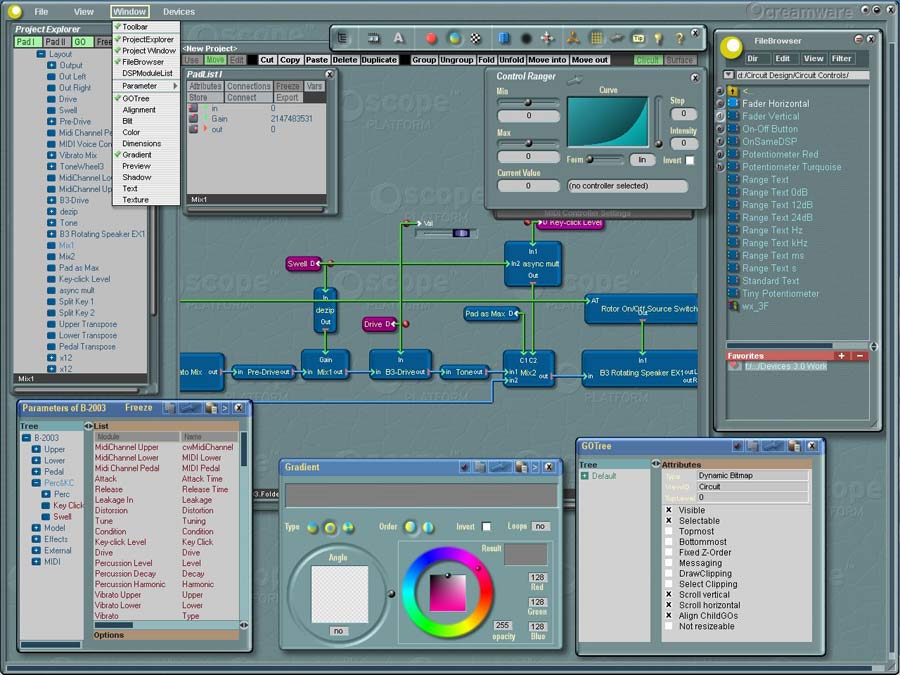900x675 pixels.
Task: Click the checkered ball icon in the toolbar
Action: [476, 38]
